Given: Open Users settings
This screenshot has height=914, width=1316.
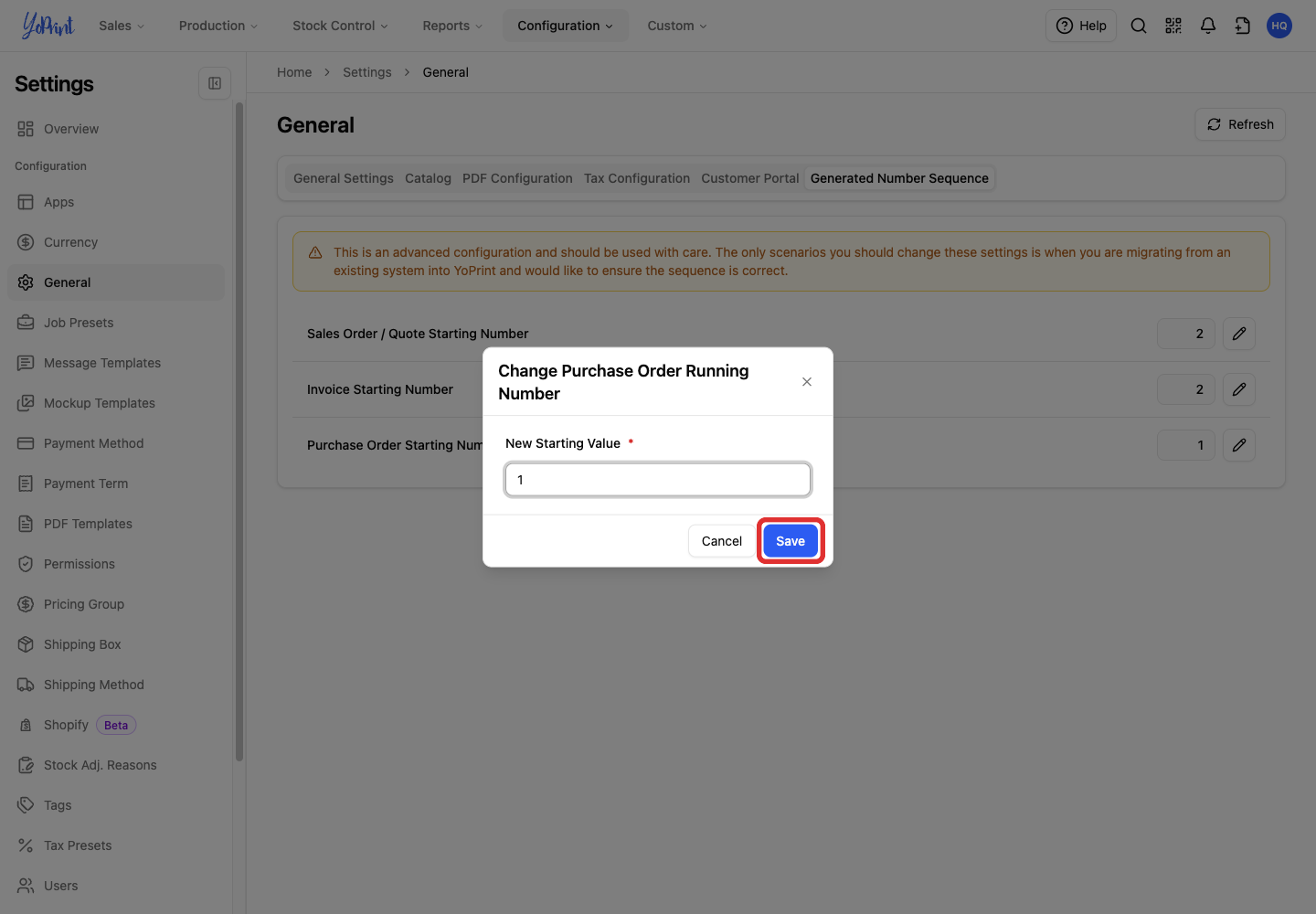Looking at the screenshot, I should [116, 886].
